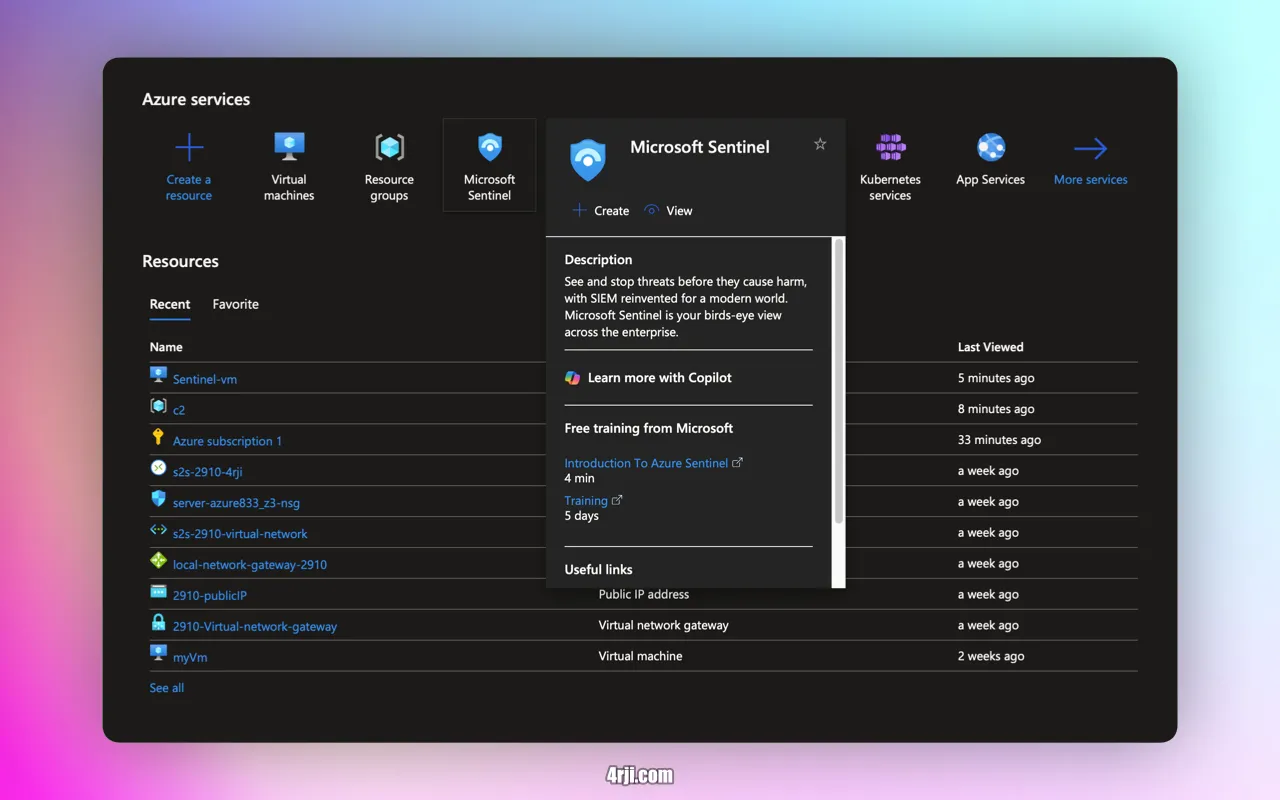Screen dimensions: 1280x800
Task: Click the Copilot icon beside Learn more
Action: pyautogui.click(x=572, y=378)
